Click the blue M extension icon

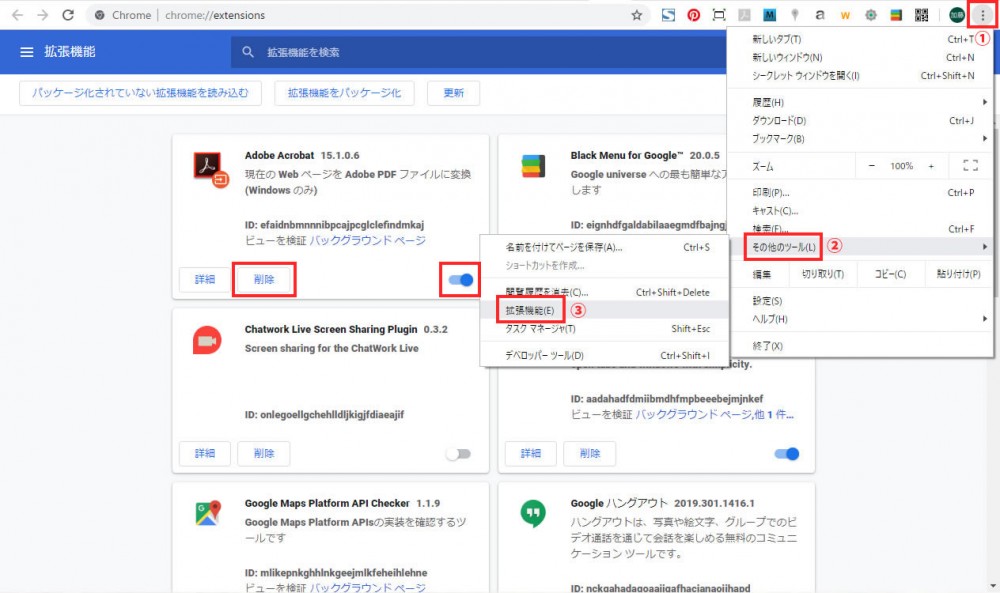(770, 15)
